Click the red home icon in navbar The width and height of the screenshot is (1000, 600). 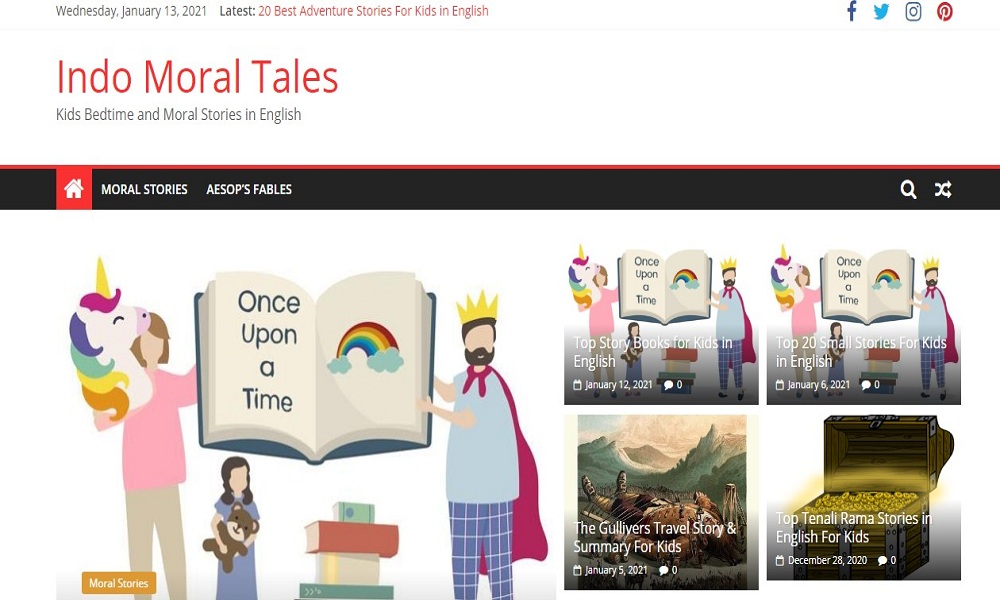tap(74, 189)
